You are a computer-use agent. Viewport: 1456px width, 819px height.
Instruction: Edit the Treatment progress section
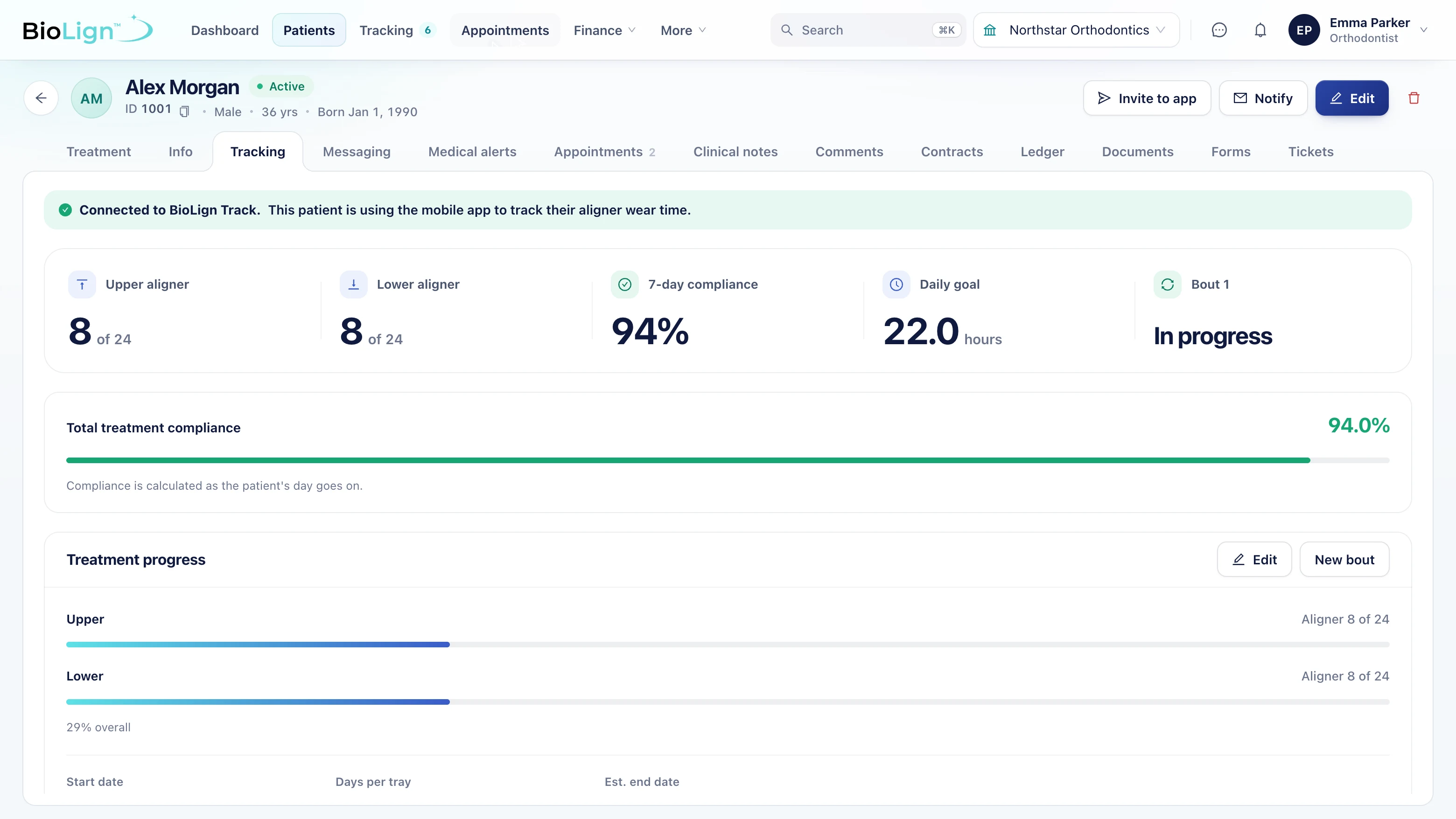(x=1253, y=559)
